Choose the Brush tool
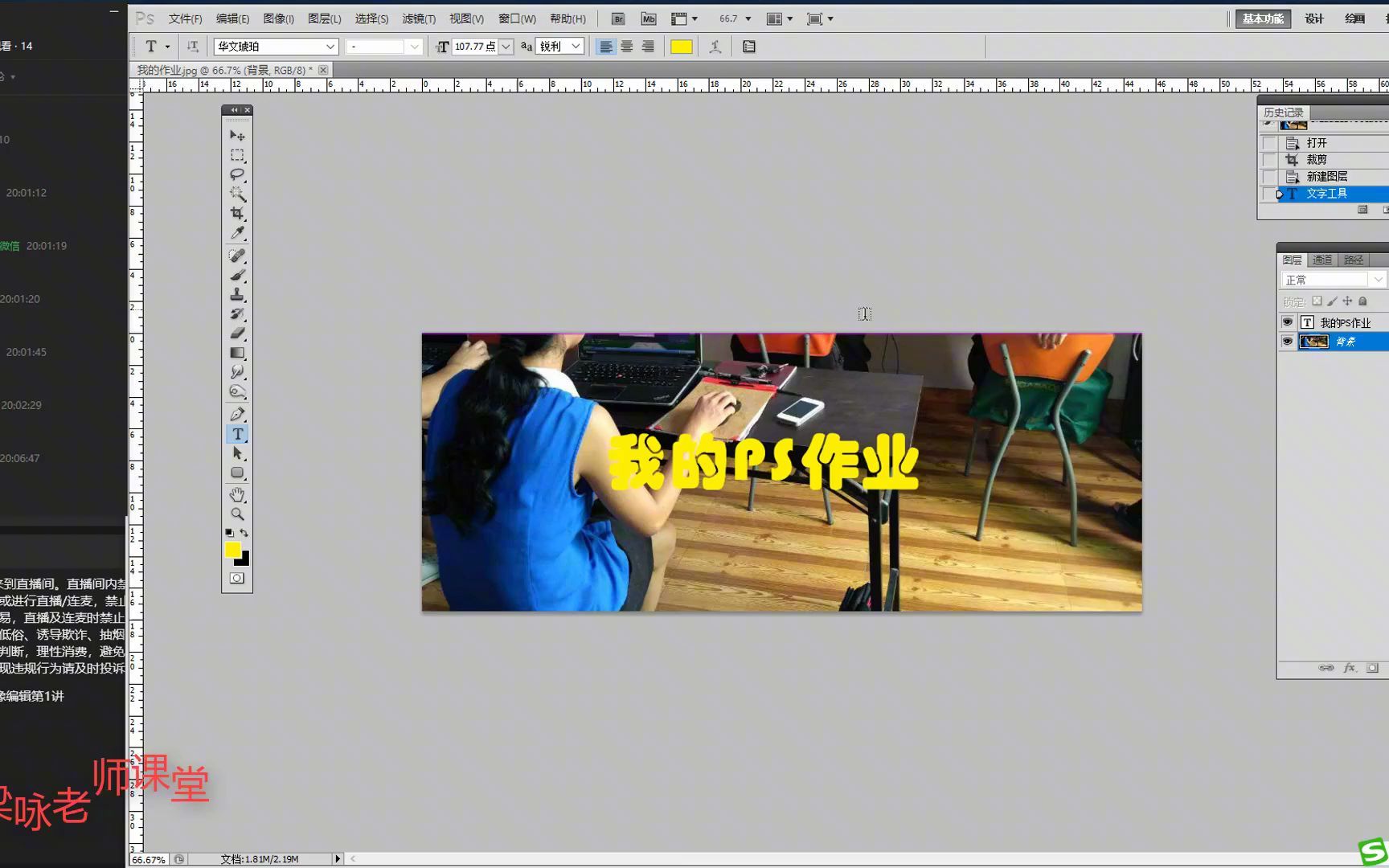This screenshot has height=868, width=1389. click(x=237, y=275)
